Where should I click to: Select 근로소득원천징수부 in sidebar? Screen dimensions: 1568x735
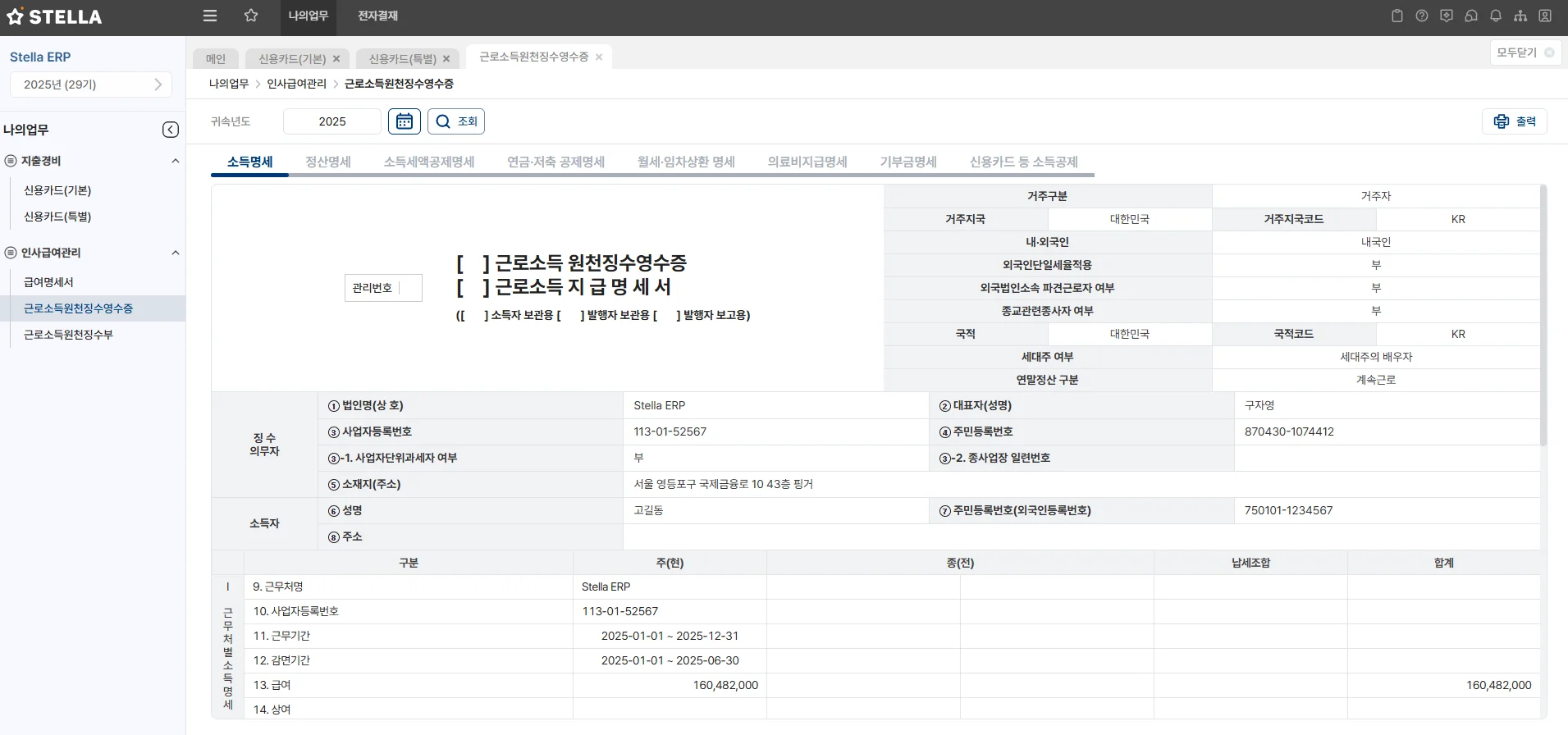click(68, 335)
